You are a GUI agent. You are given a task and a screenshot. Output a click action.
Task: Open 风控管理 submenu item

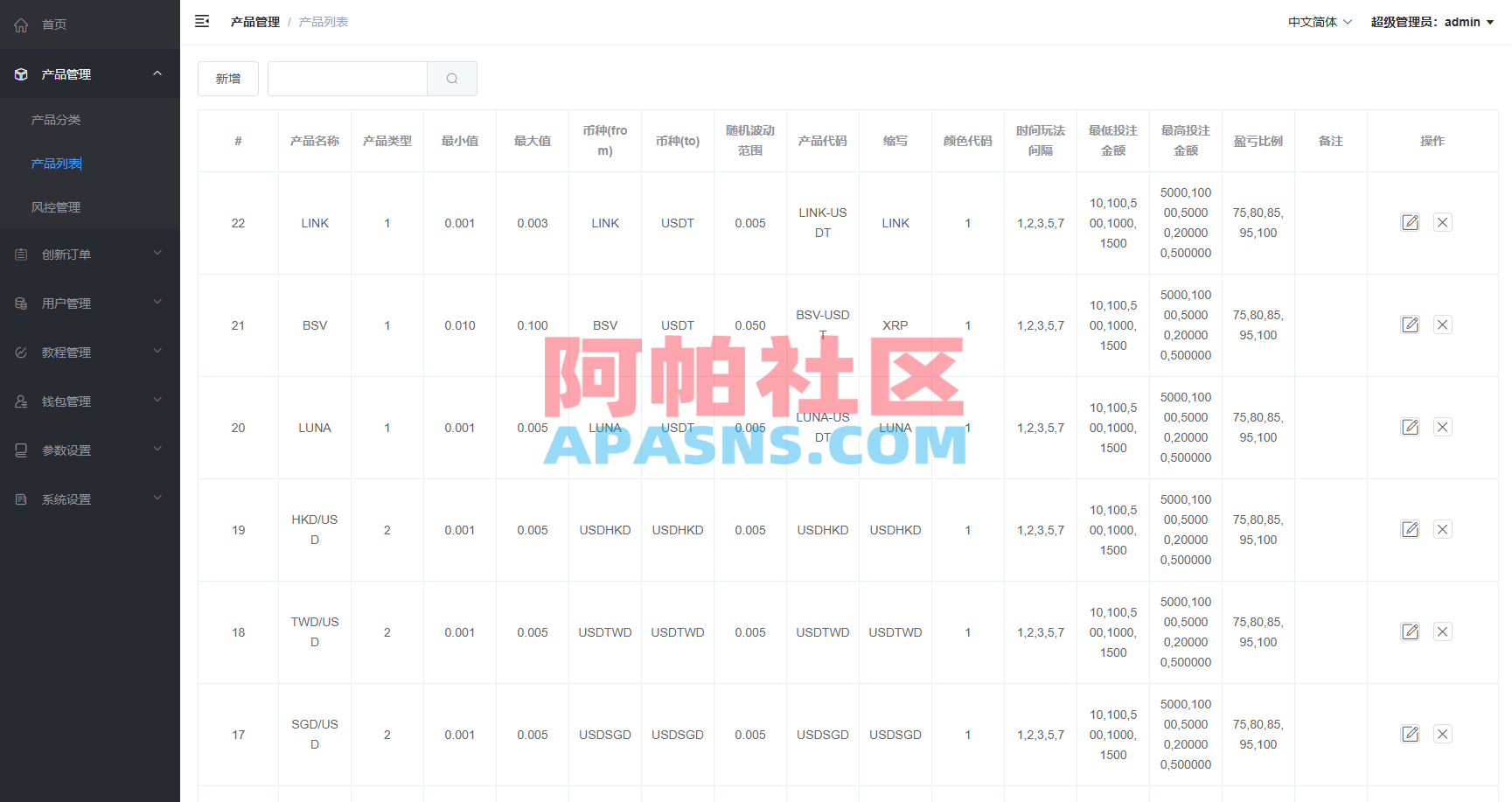(x=56, y=207)
